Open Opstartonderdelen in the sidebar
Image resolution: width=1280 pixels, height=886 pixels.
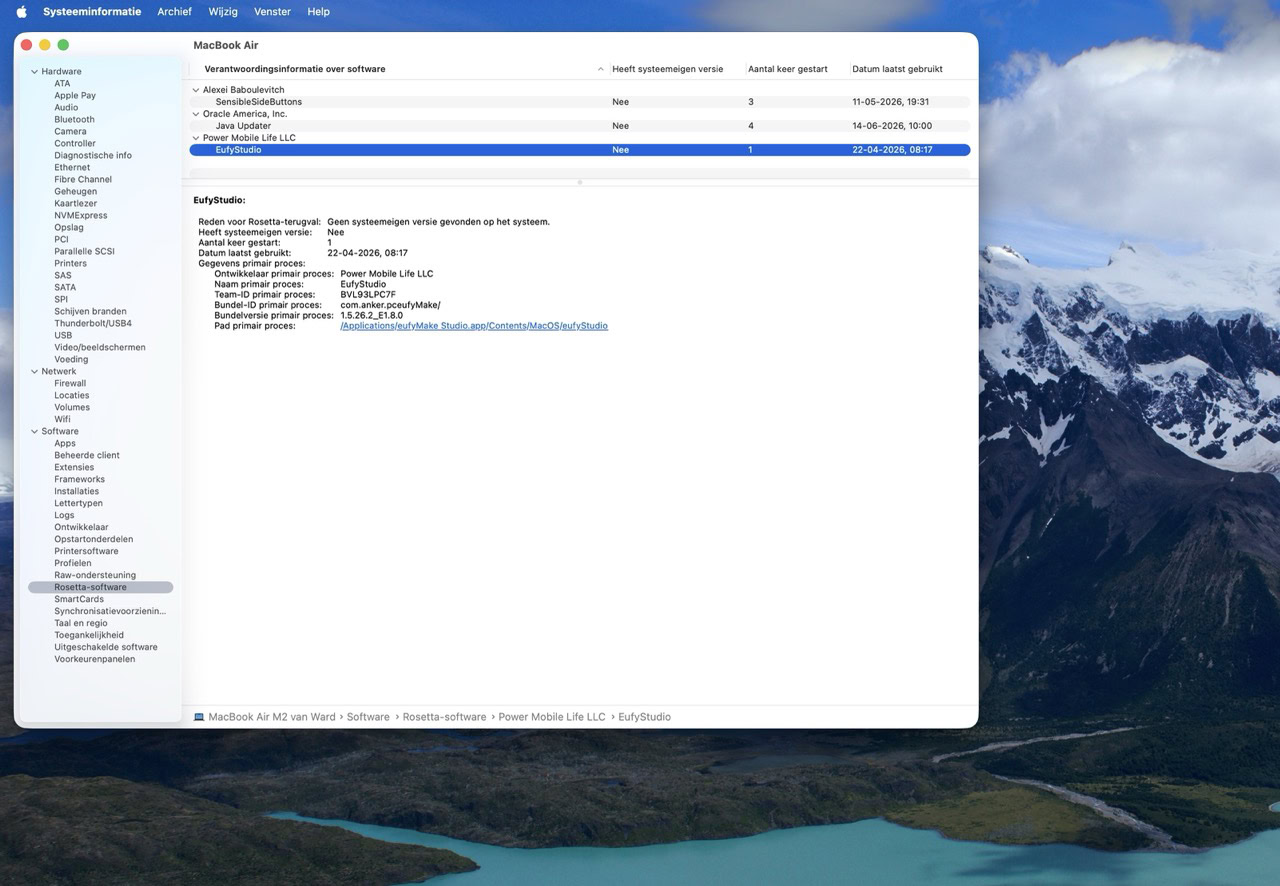(x=94, y=540)
